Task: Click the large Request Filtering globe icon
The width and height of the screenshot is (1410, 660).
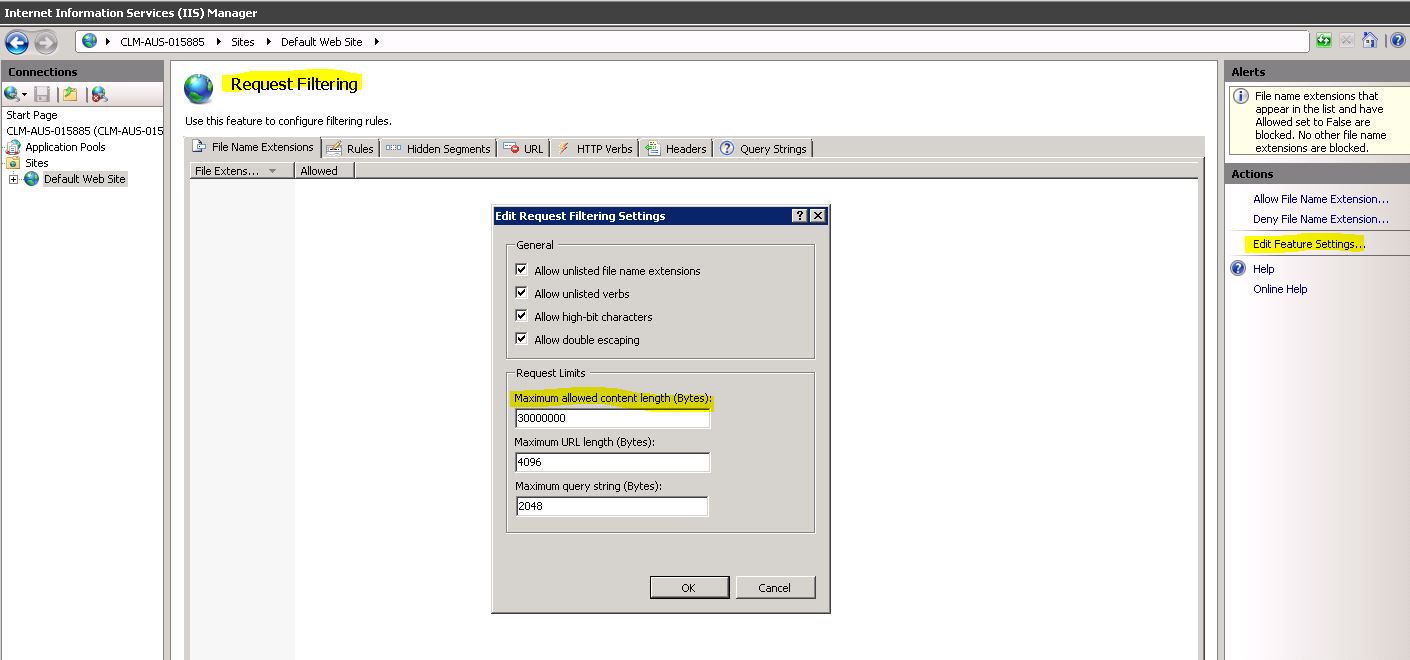Action: 199,88
